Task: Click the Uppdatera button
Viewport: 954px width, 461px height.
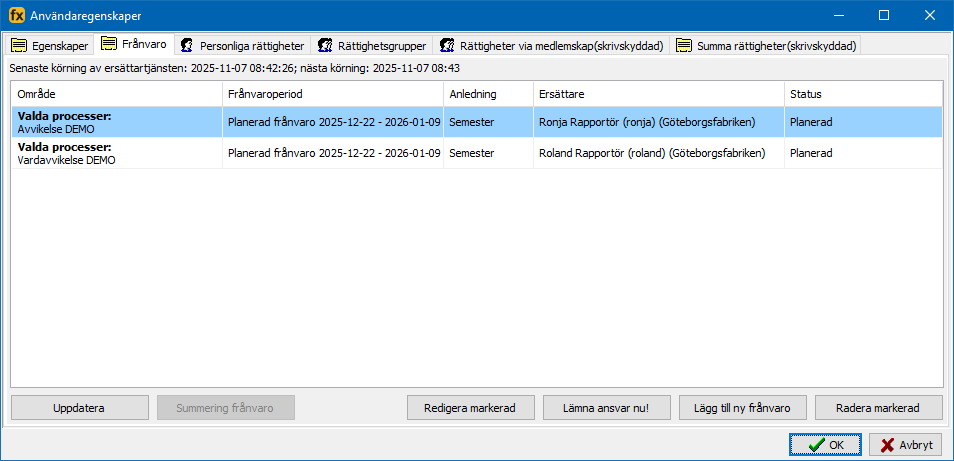Action: tap(80, 408)
